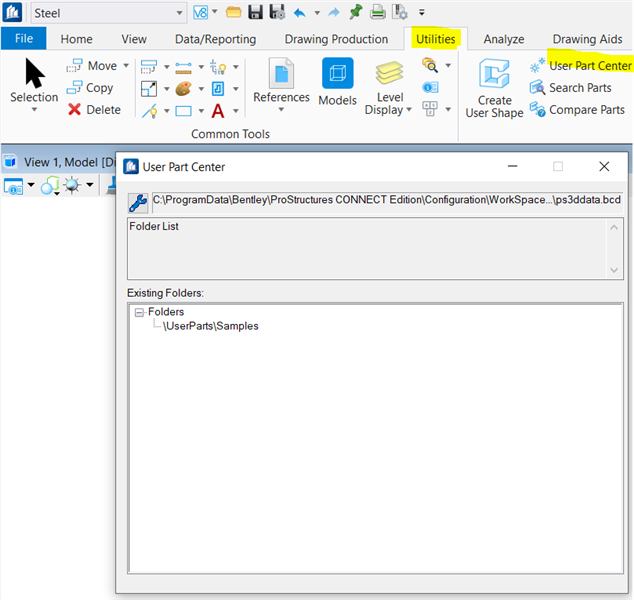Click the Create User Shape button

[x=494, y=89]
